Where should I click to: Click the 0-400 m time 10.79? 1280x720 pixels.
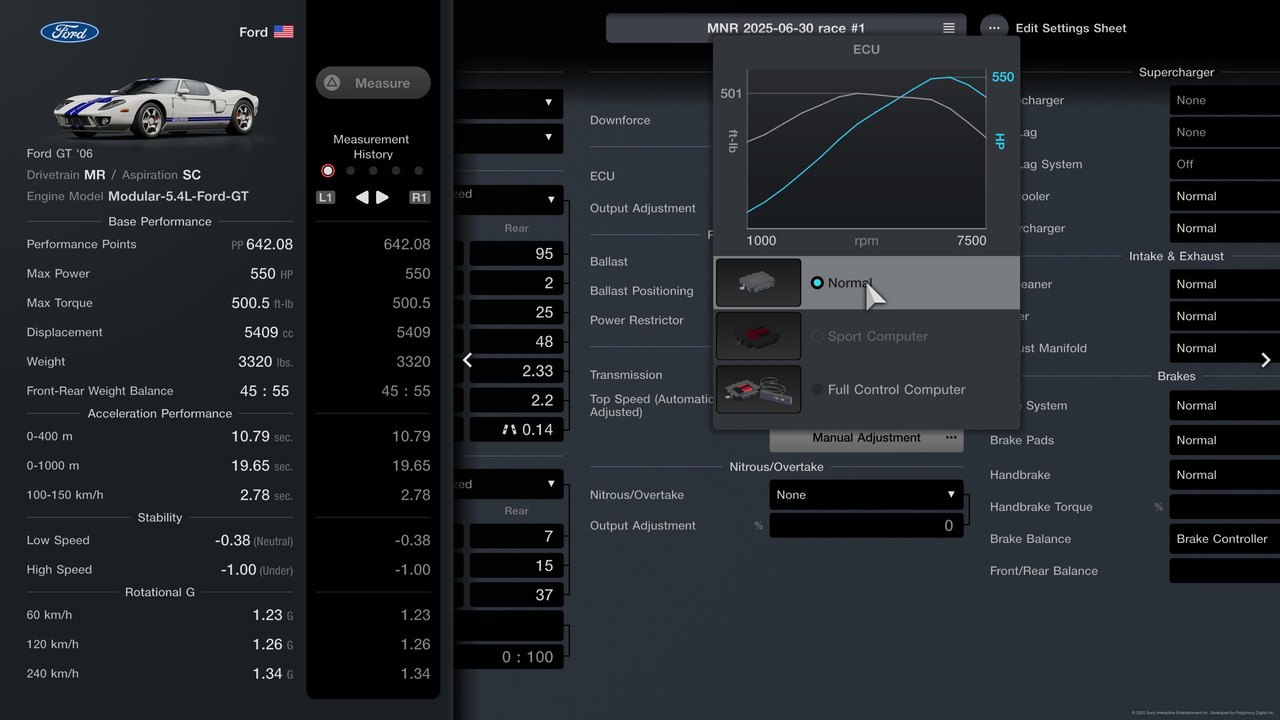click(x=250, y=436)
